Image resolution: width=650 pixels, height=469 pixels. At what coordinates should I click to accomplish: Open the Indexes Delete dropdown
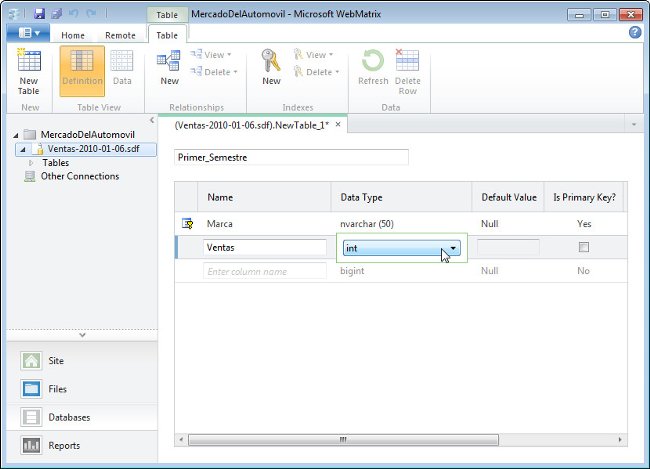click(317, 72)
